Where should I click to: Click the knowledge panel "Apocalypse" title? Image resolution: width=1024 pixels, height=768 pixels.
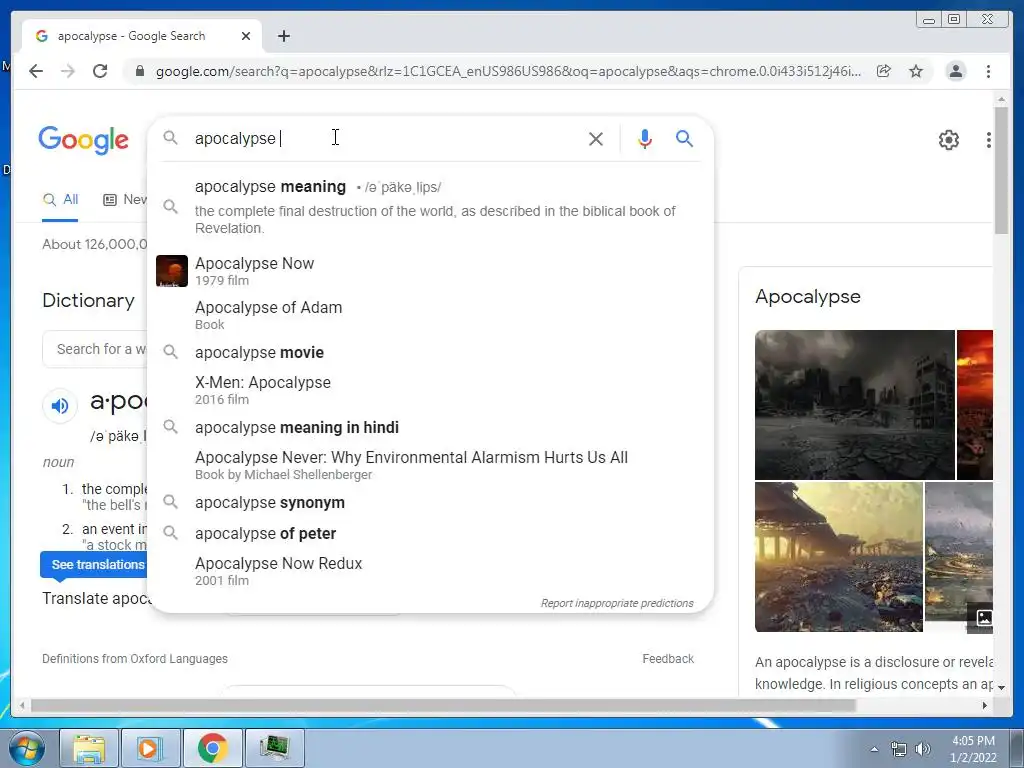click(x=808, y=296)
